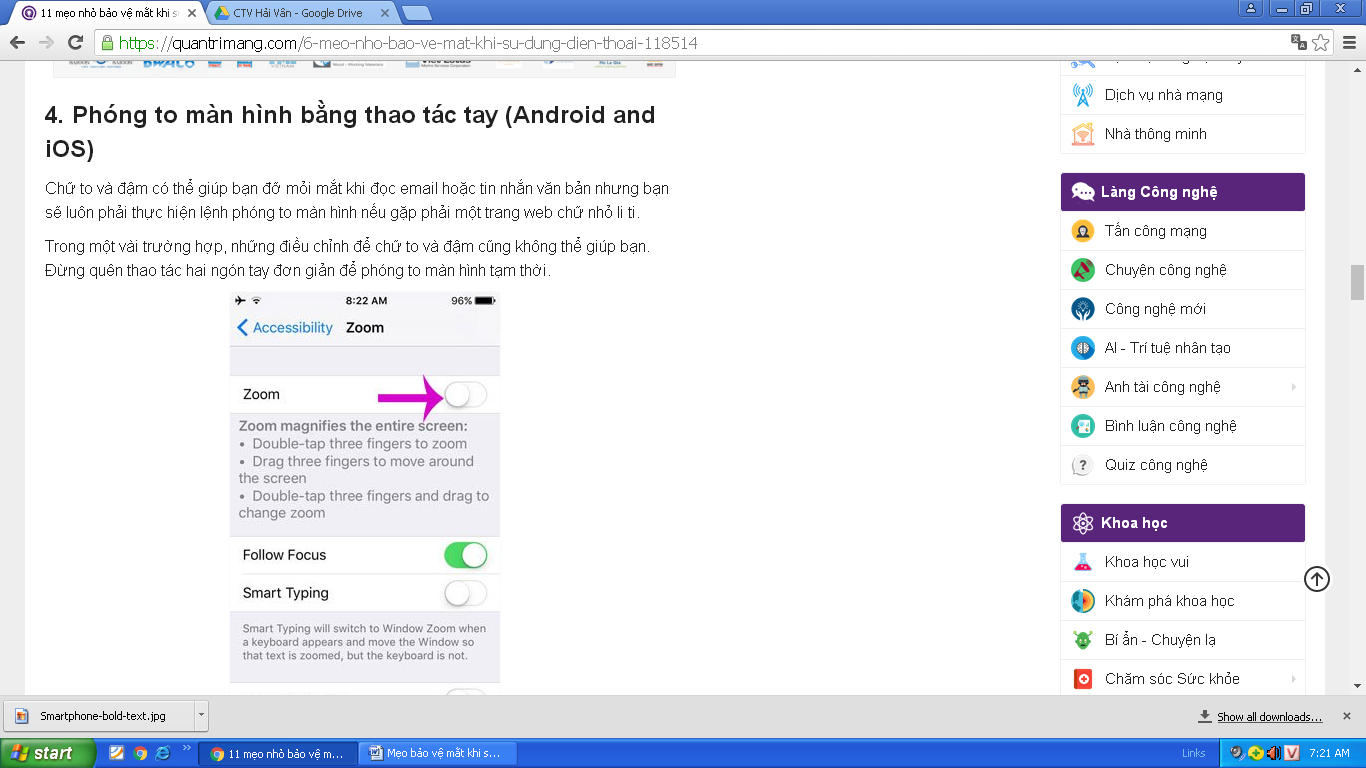Open the Dịch vụ nhà mạng link

(x=1163, y=95)
